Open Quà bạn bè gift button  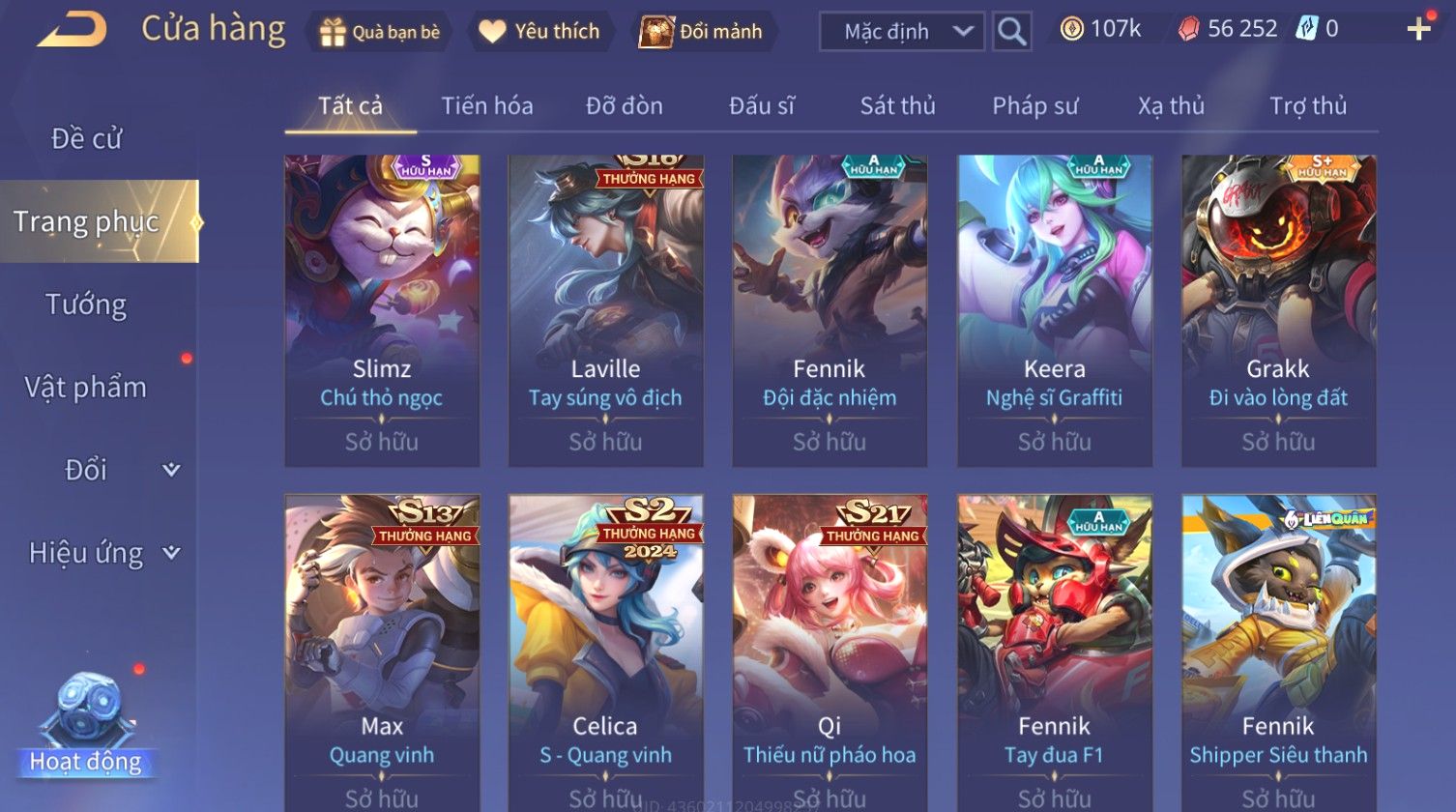point(380,32)
